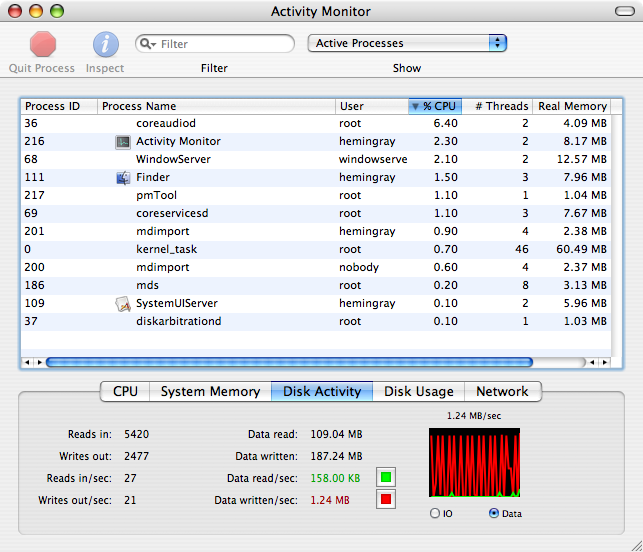Select the coreaudiod process row

(x=316, y=123)
